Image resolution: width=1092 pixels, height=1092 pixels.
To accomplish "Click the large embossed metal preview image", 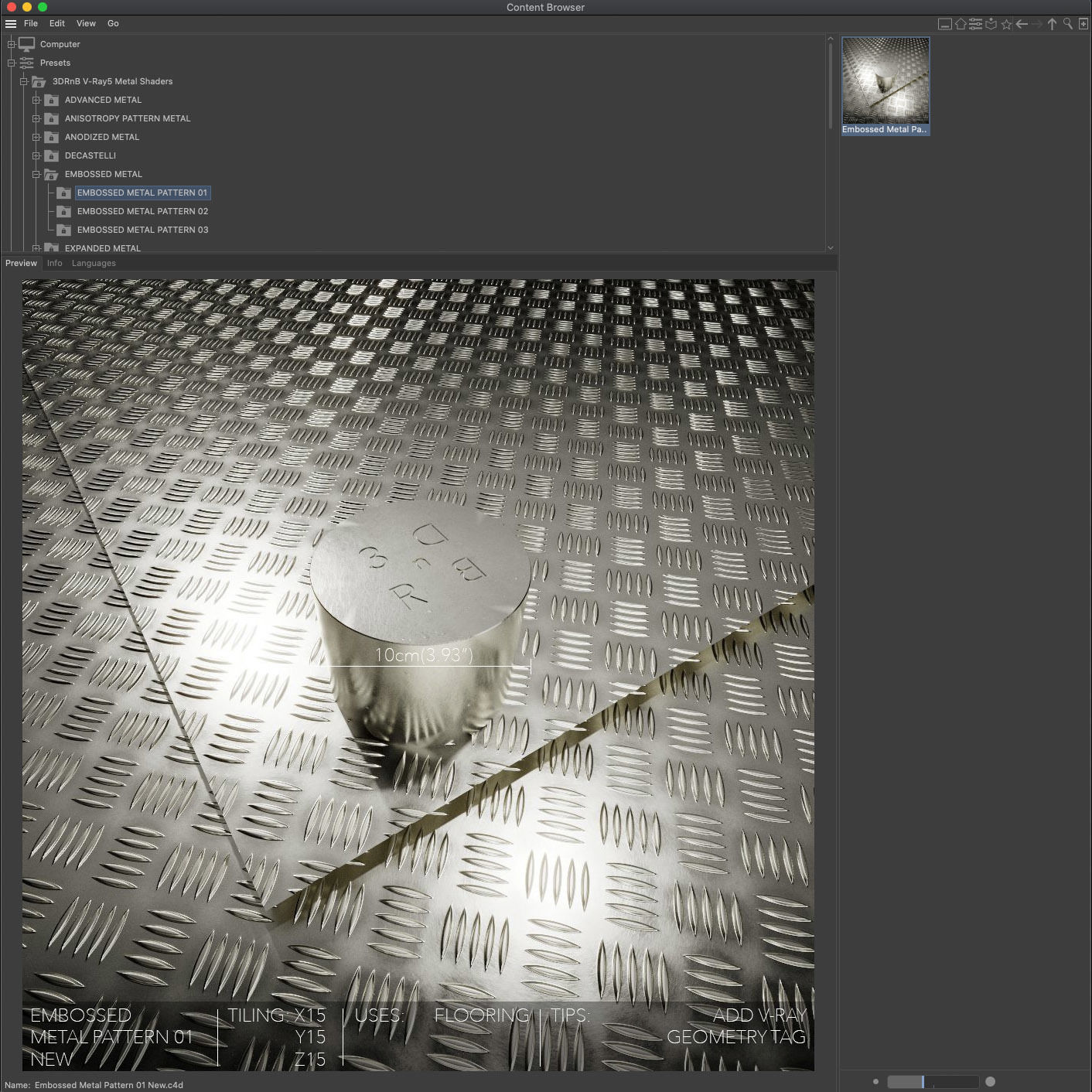I will point(418,675).
